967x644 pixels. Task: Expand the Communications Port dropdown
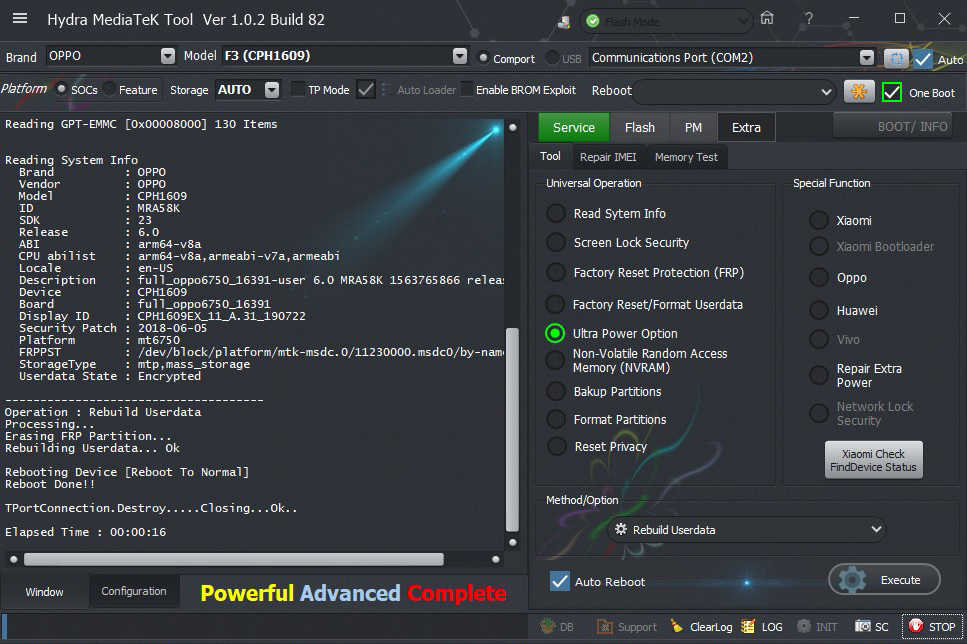pos(866,58)
